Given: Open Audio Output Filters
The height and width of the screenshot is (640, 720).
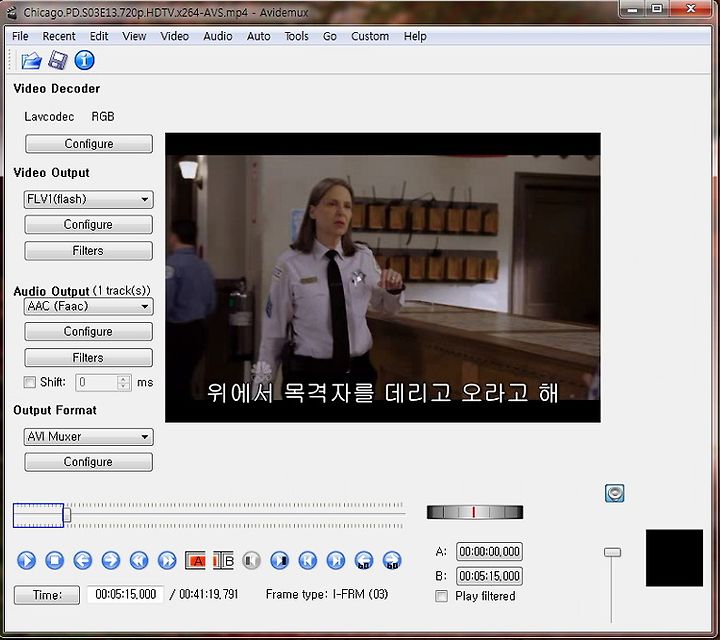Looking at the screenshot, I should (88, 358).
